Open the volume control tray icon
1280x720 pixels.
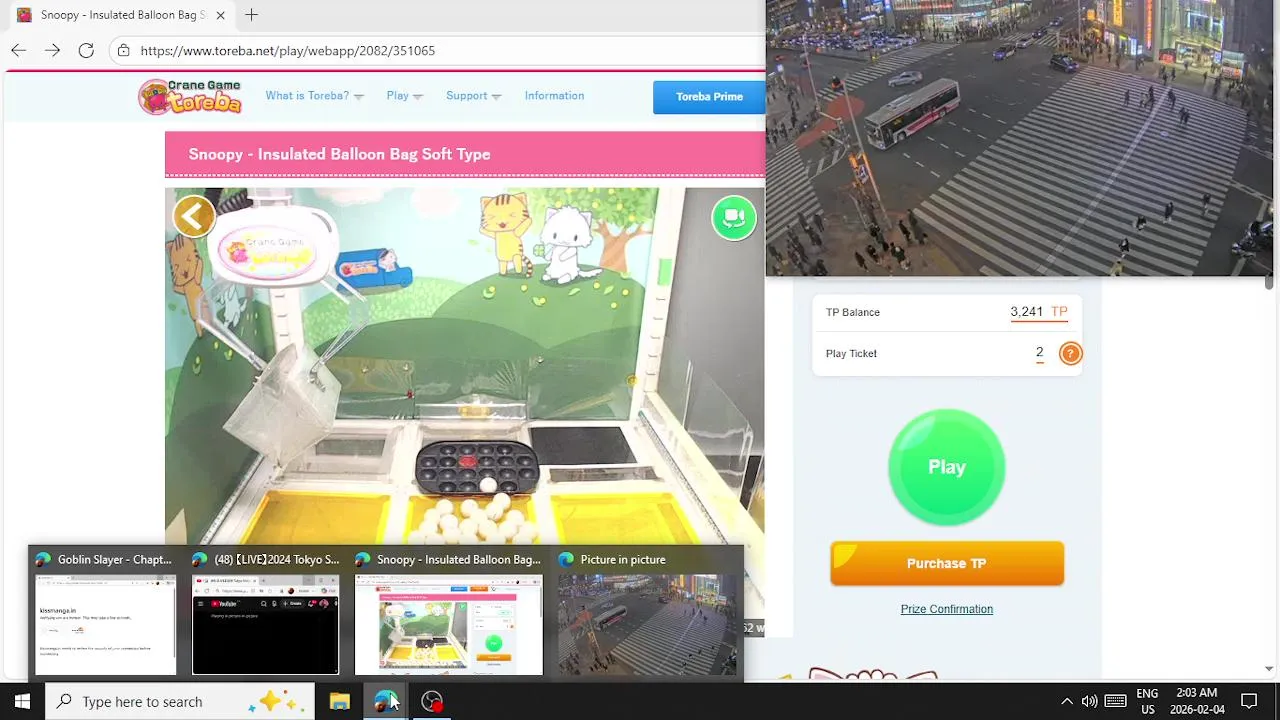pos(1089,701)
